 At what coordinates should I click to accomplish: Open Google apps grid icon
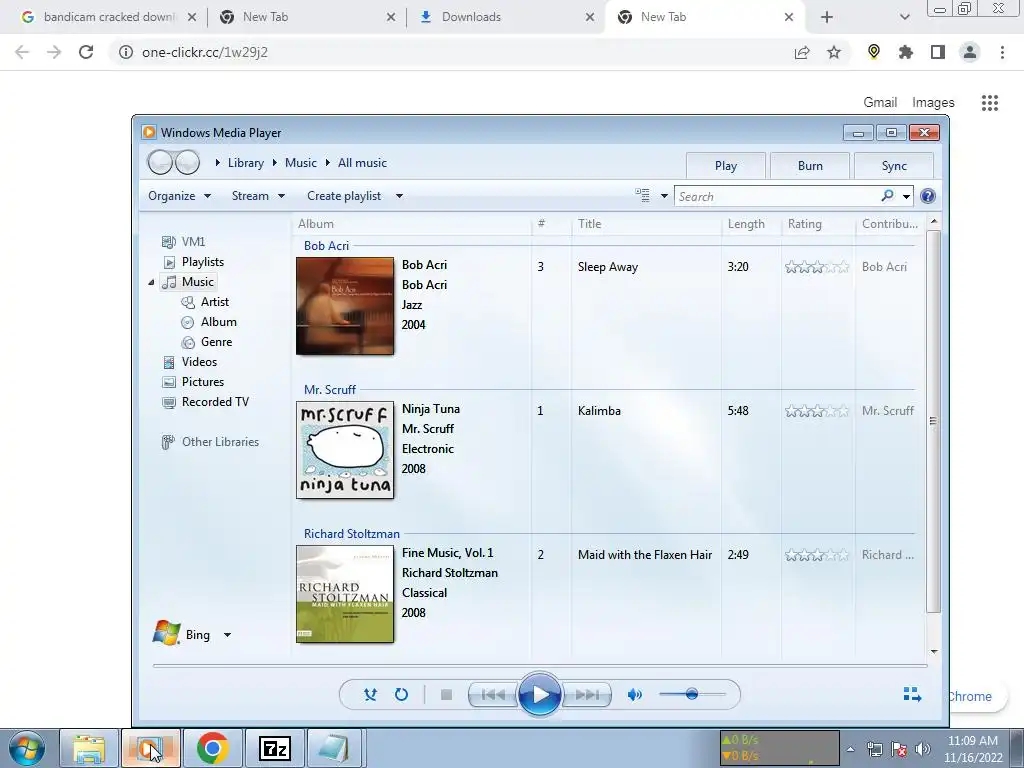tap(990, 103)
